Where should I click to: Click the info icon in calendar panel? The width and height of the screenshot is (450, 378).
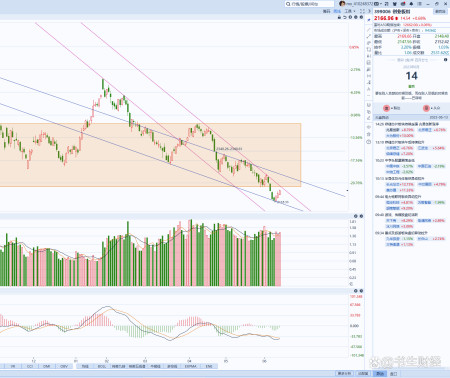click(x=445, y=60)
